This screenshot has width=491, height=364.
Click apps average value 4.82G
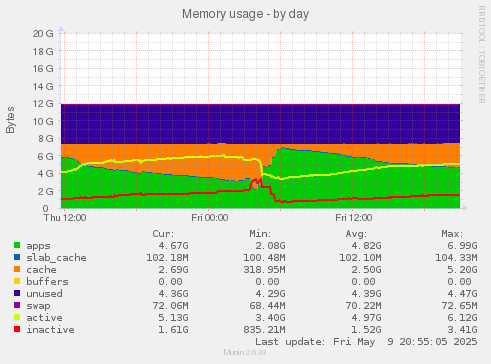pos(366,246)
